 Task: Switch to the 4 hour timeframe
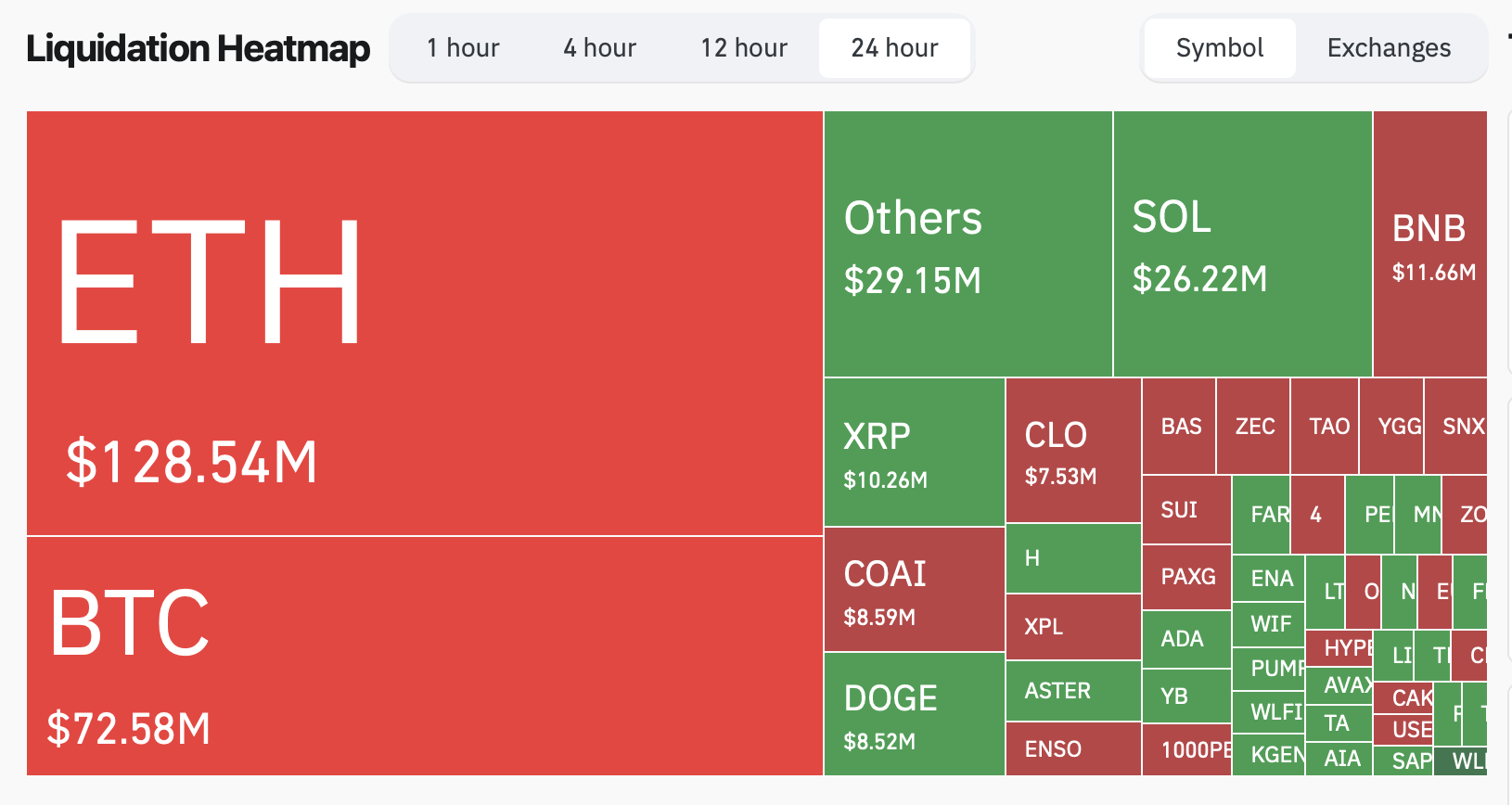pyautogui.click(x=599, y=48)
